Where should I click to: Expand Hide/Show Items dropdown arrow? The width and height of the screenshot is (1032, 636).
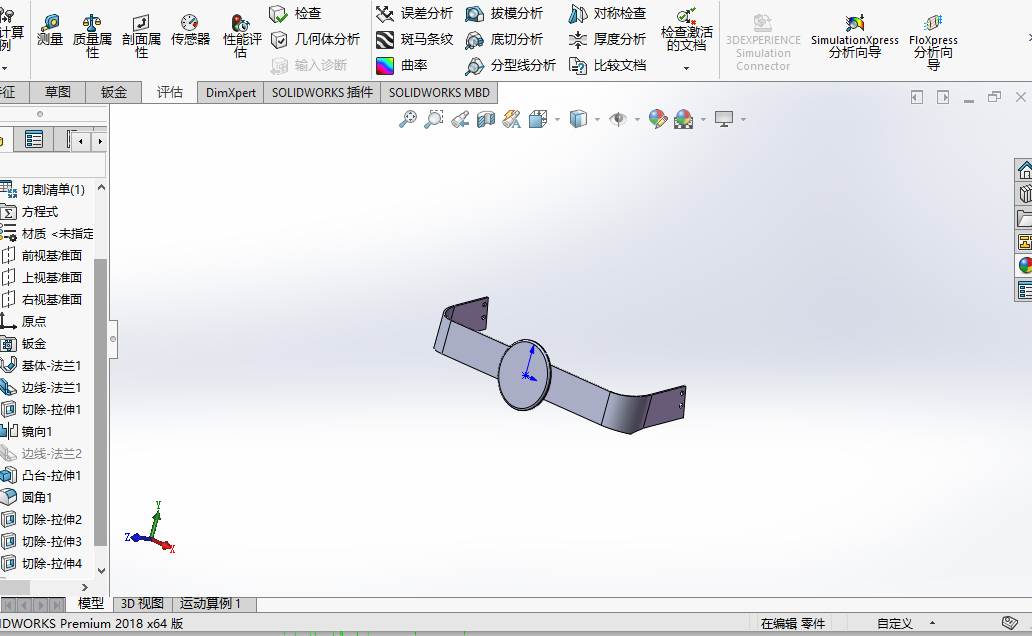pyautogui.click(x=637, y=119)
